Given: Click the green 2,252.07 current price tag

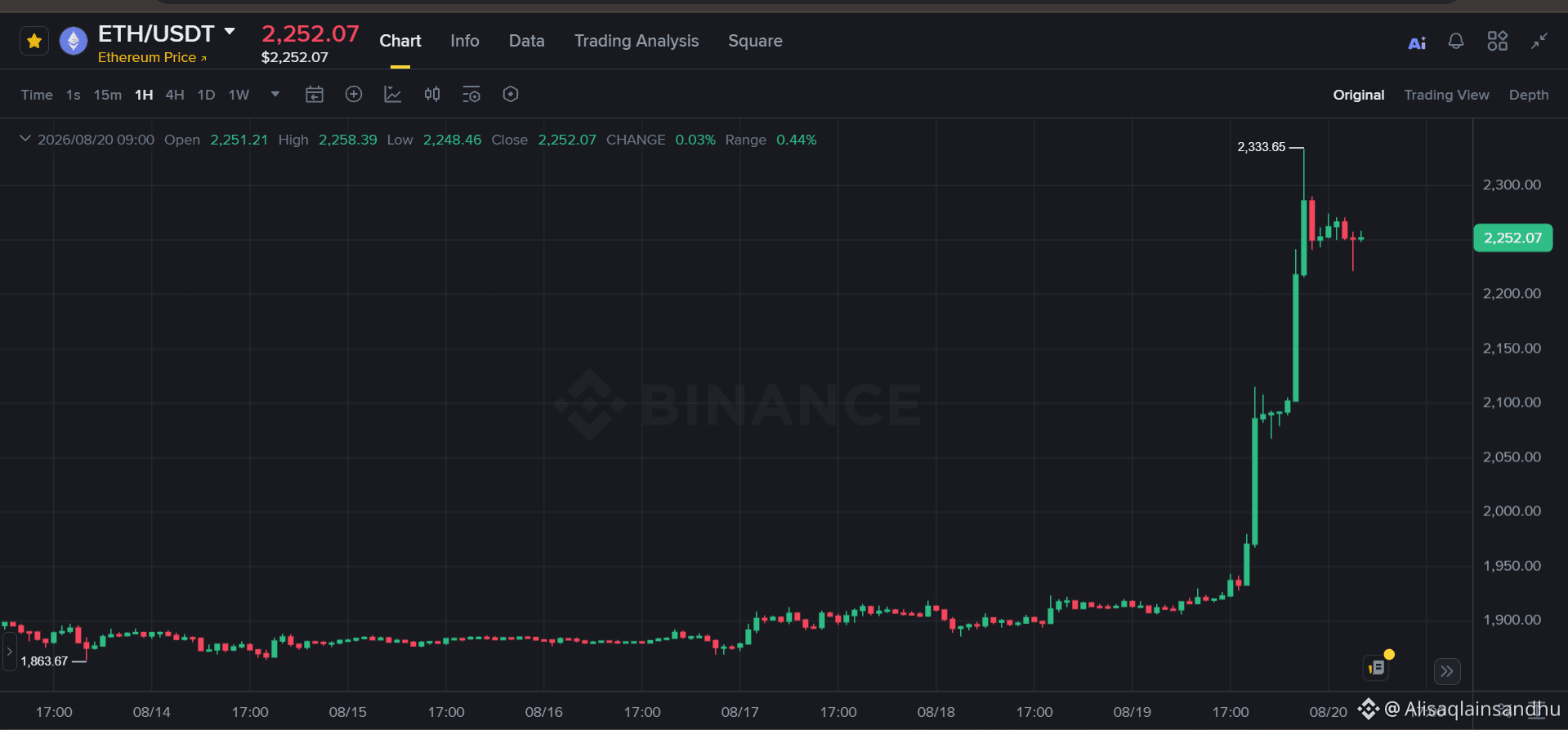Looking at the screenshot, I should [x=1512, y=238].
